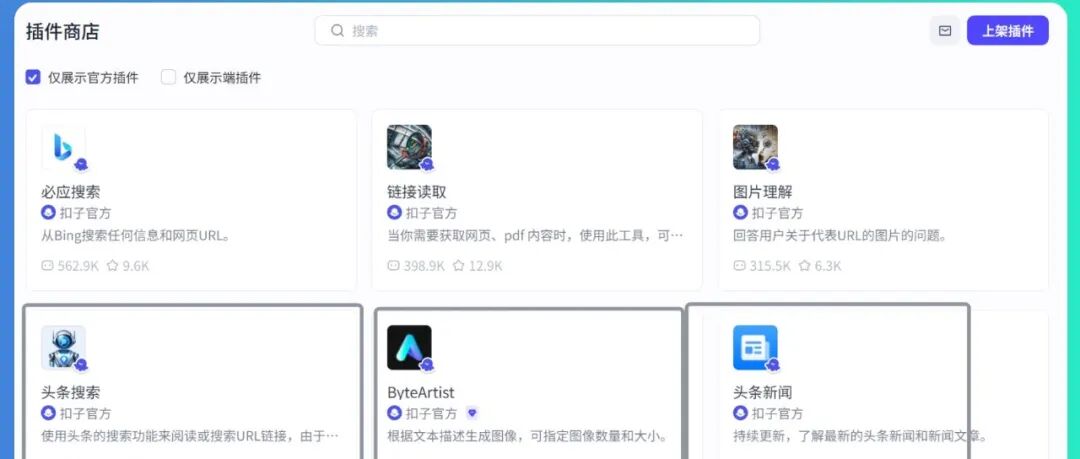Click the official badge on 链接读取 thumbnail
The image size is (1080, 459).
point(427,164)
